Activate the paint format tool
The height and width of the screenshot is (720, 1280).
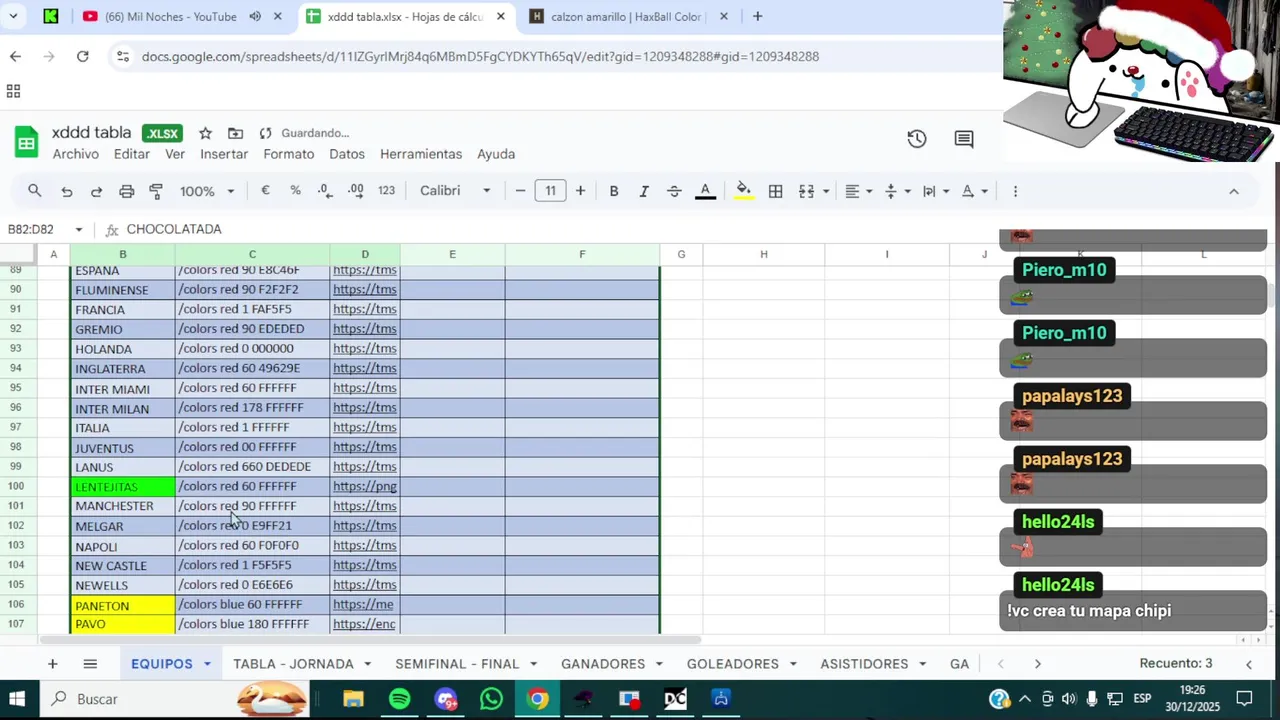(156, 191)
